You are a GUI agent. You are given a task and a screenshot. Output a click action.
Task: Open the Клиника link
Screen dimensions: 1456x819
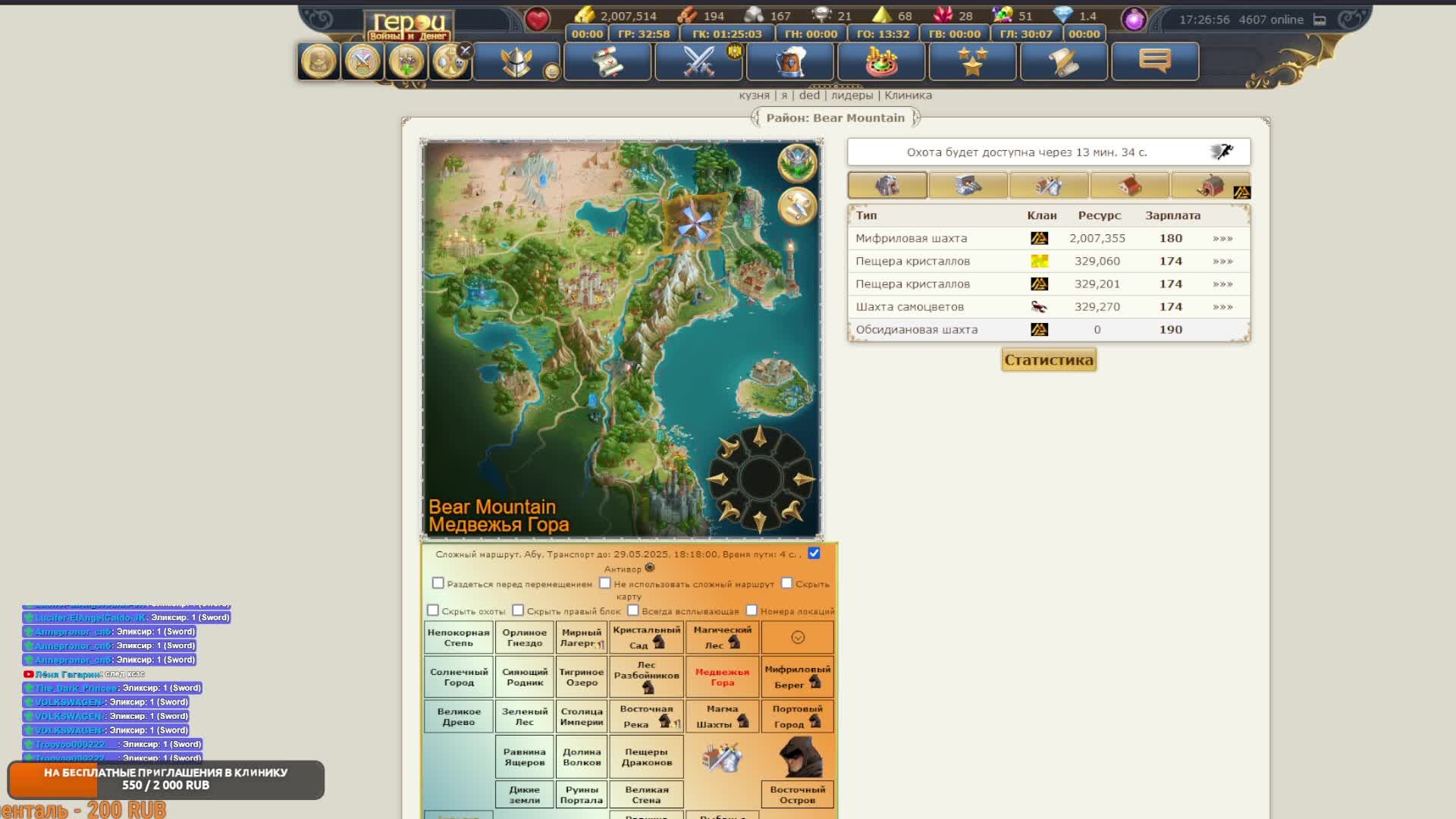click(908, 96)
